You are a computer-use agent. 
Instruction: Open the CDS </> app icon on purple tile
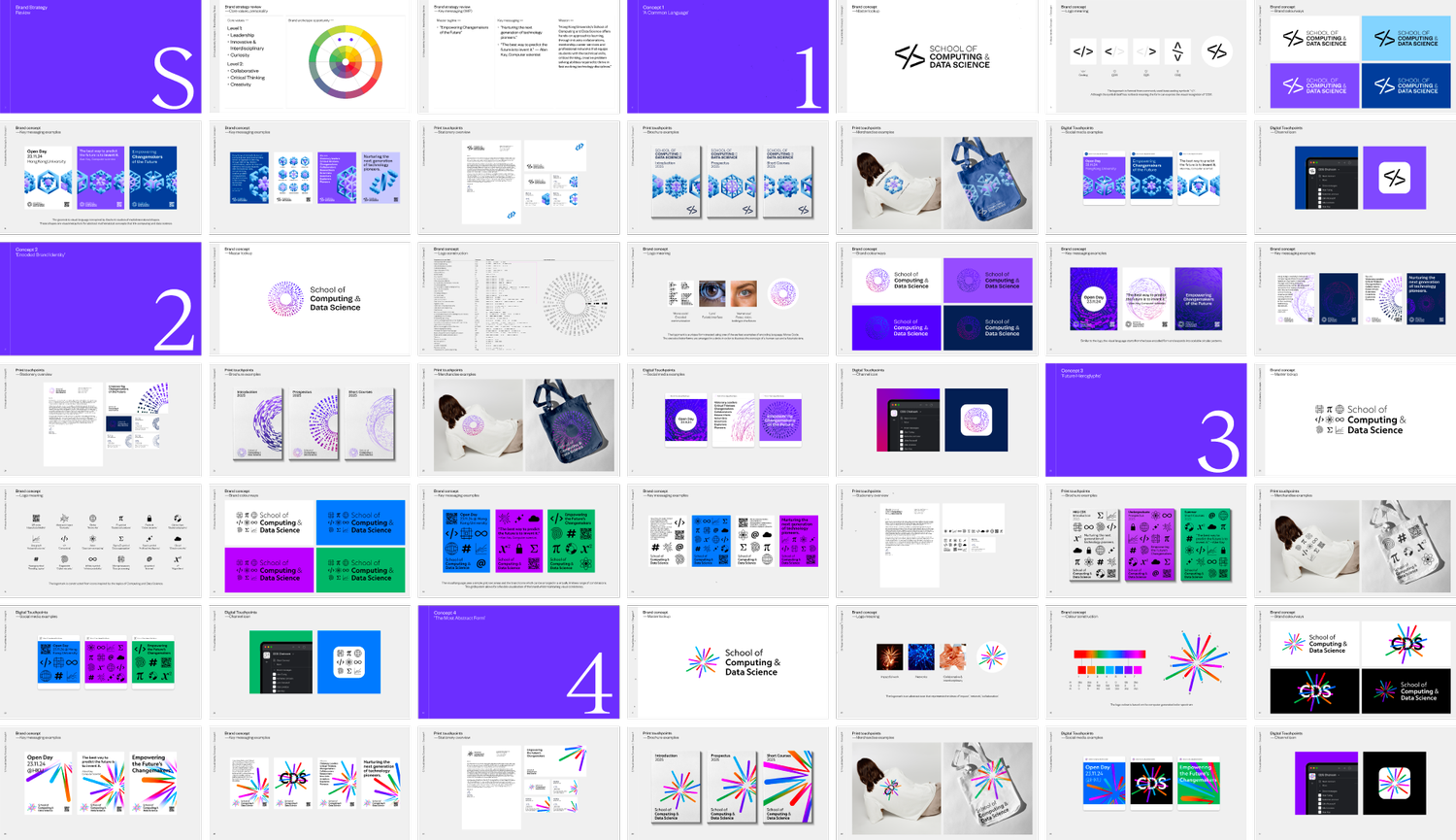[1395, 177]
